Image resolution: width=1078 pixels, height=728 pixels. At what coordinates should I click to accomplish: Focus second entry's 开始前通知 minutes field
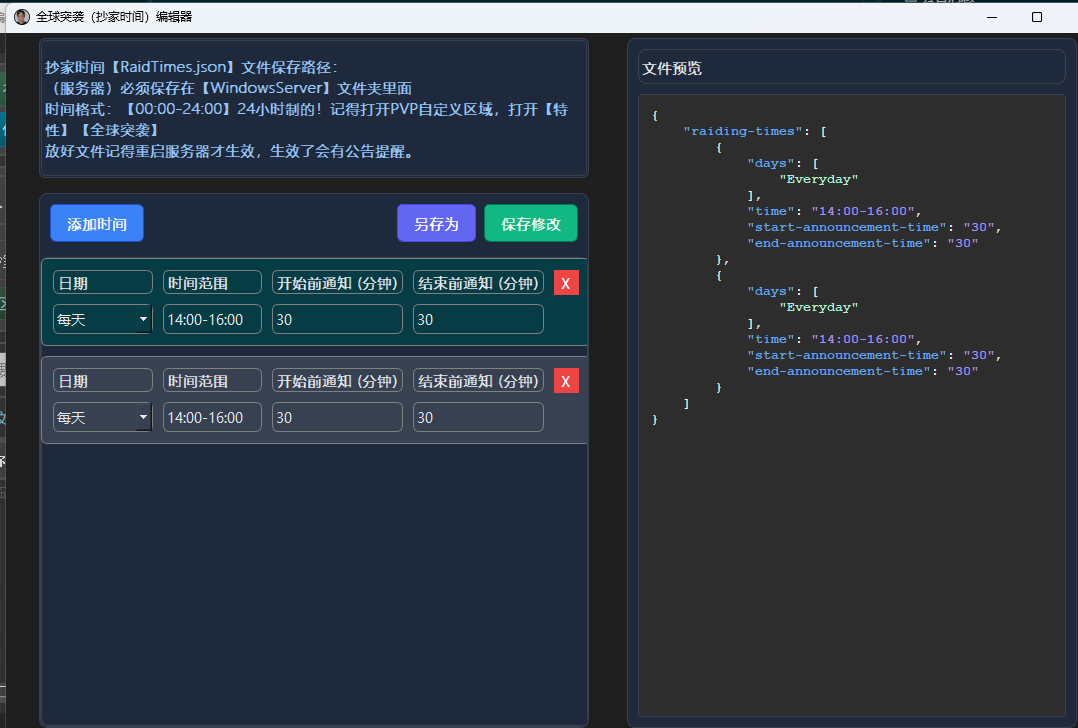click(337, 418)
